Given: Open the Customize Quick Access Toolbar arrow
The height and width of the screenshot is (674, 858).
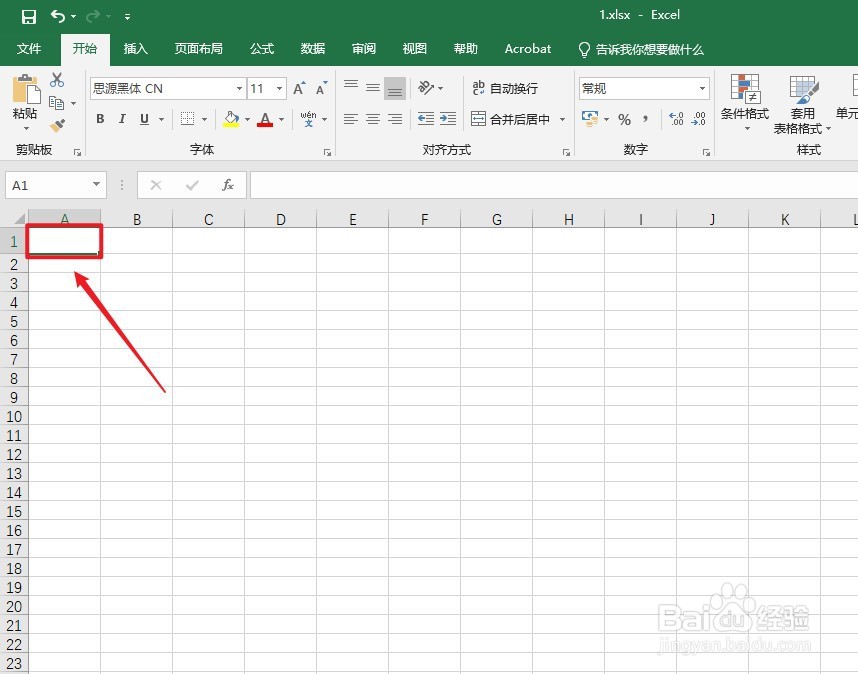Looking at the screenshot, I should pos(127,17).
